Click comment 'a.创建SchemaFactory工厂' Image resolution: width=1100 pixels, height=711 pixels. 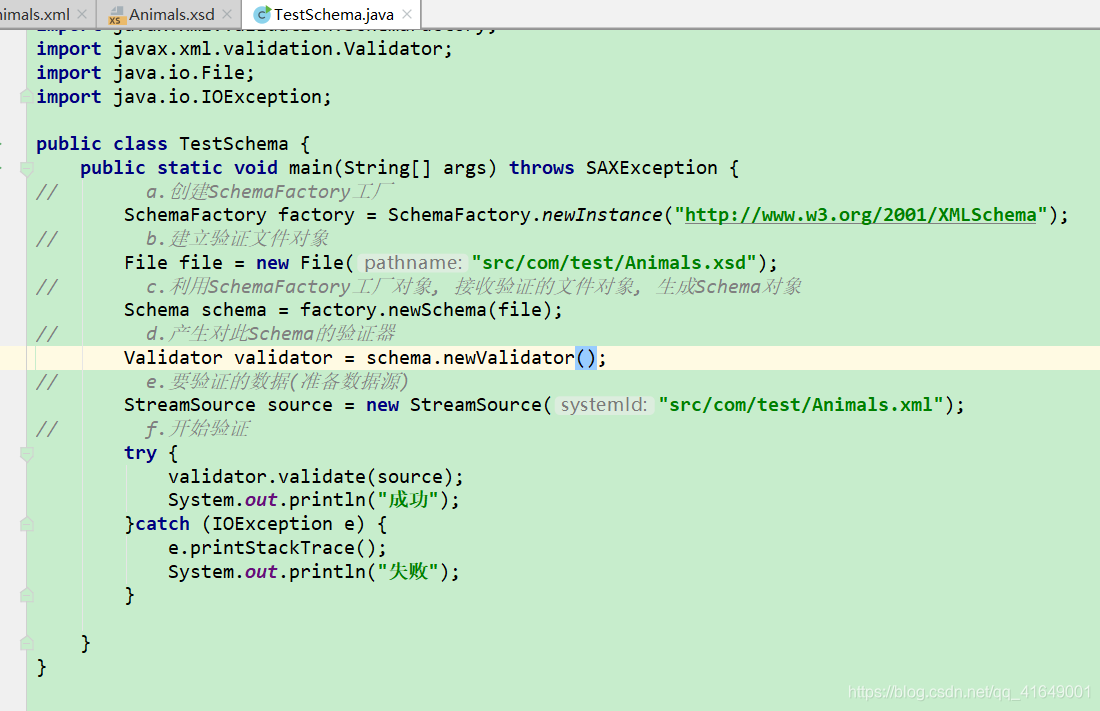point(270,191)
